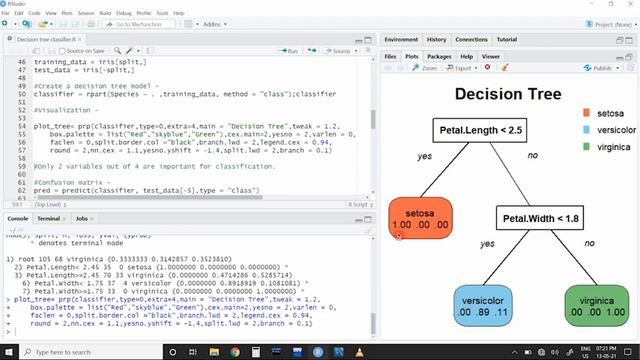Open the New Project icon
640x360 pixels.
pos(27,24)
